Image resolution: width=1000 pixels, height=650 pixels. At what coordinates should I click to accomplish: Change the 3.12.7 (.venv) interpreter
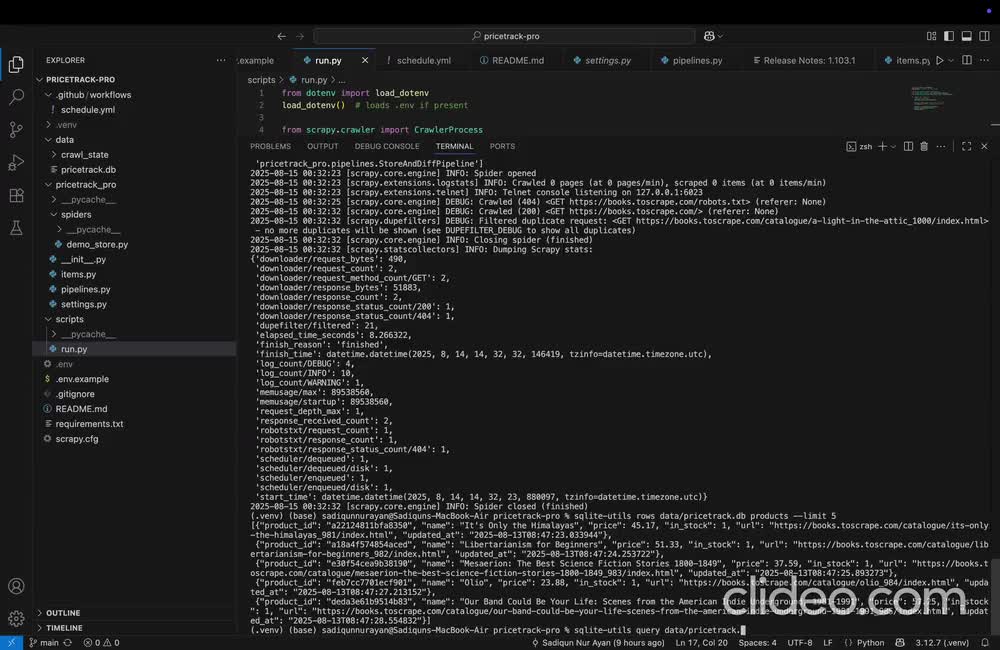tap(942, 643)
